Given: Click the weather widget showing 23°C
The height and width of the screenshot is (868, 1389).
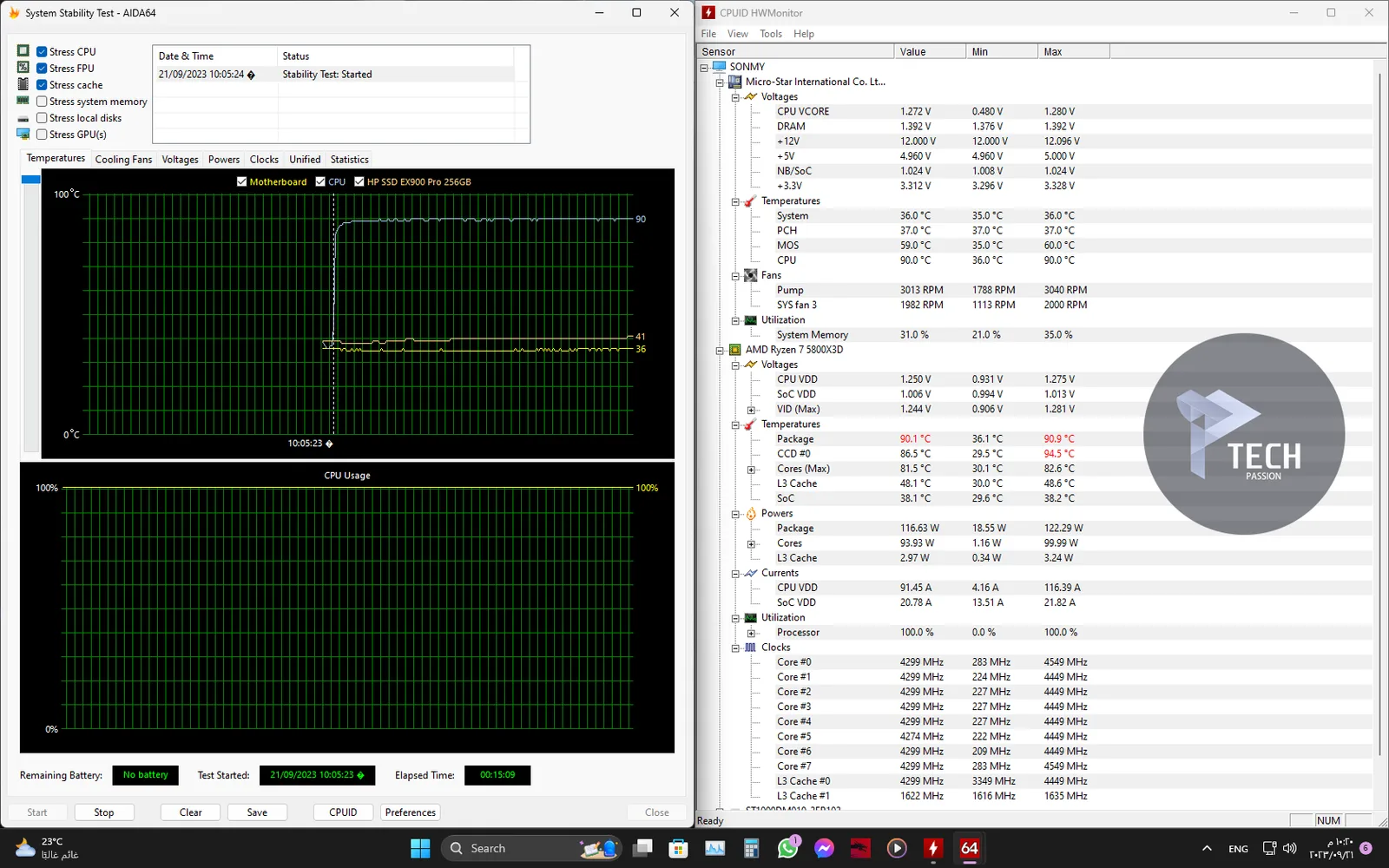Looking at the screenshot, I should (48, 848).
